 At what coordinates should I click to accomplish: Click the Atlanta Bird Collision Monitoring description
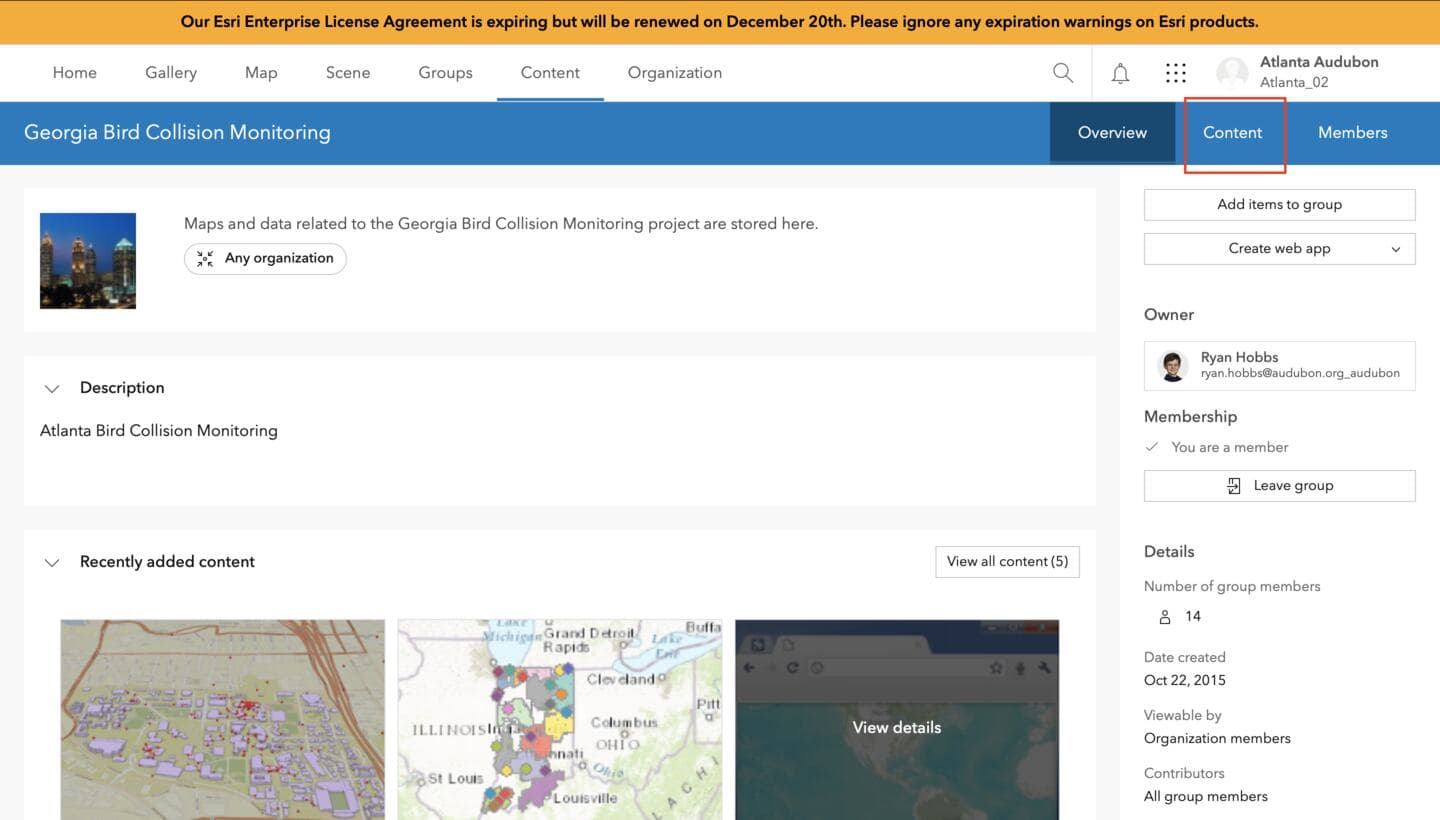(x=159, y=431)
